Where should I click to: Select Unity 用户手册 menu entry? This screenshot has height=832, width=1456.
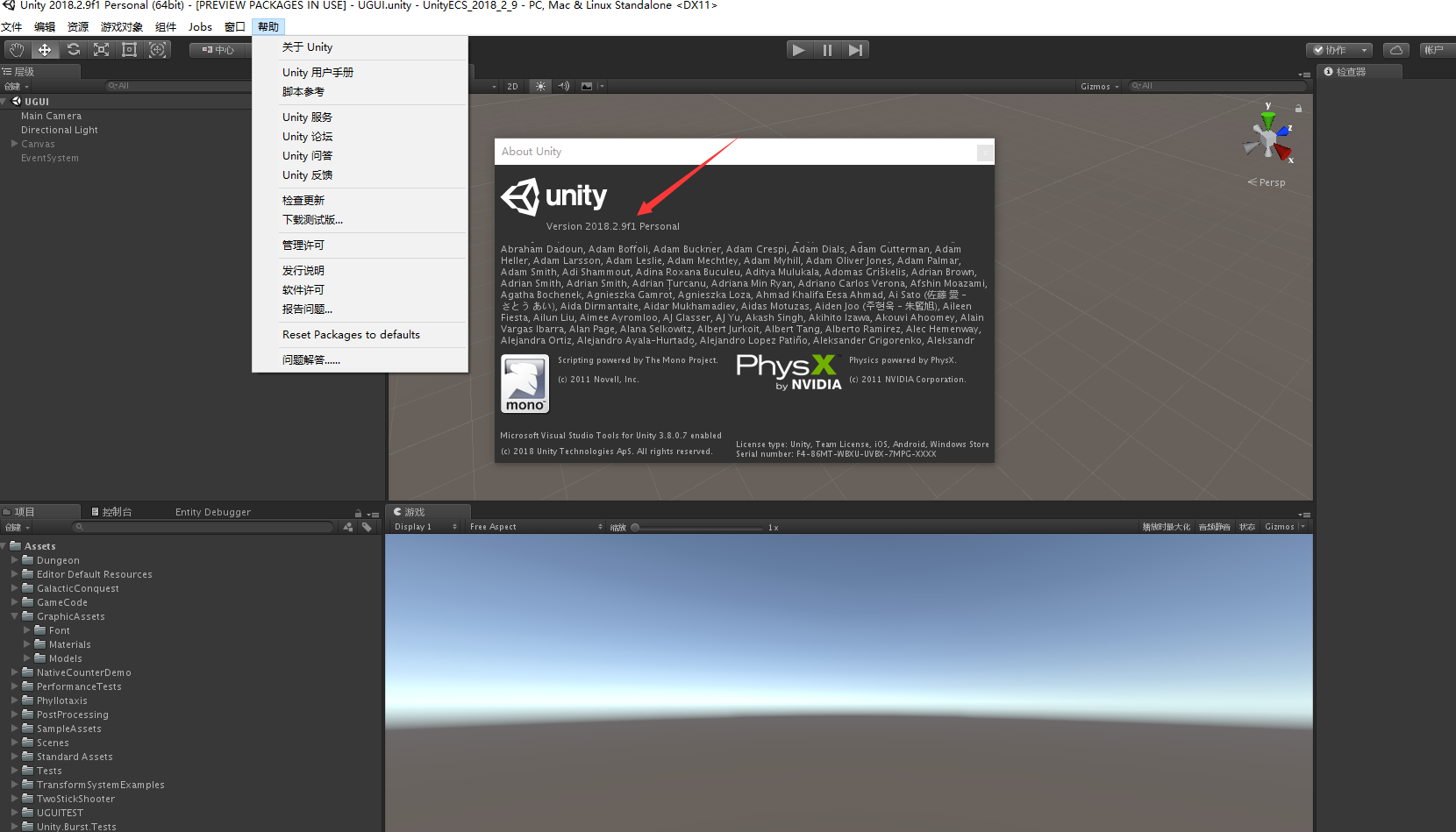(x=360, y=73)
